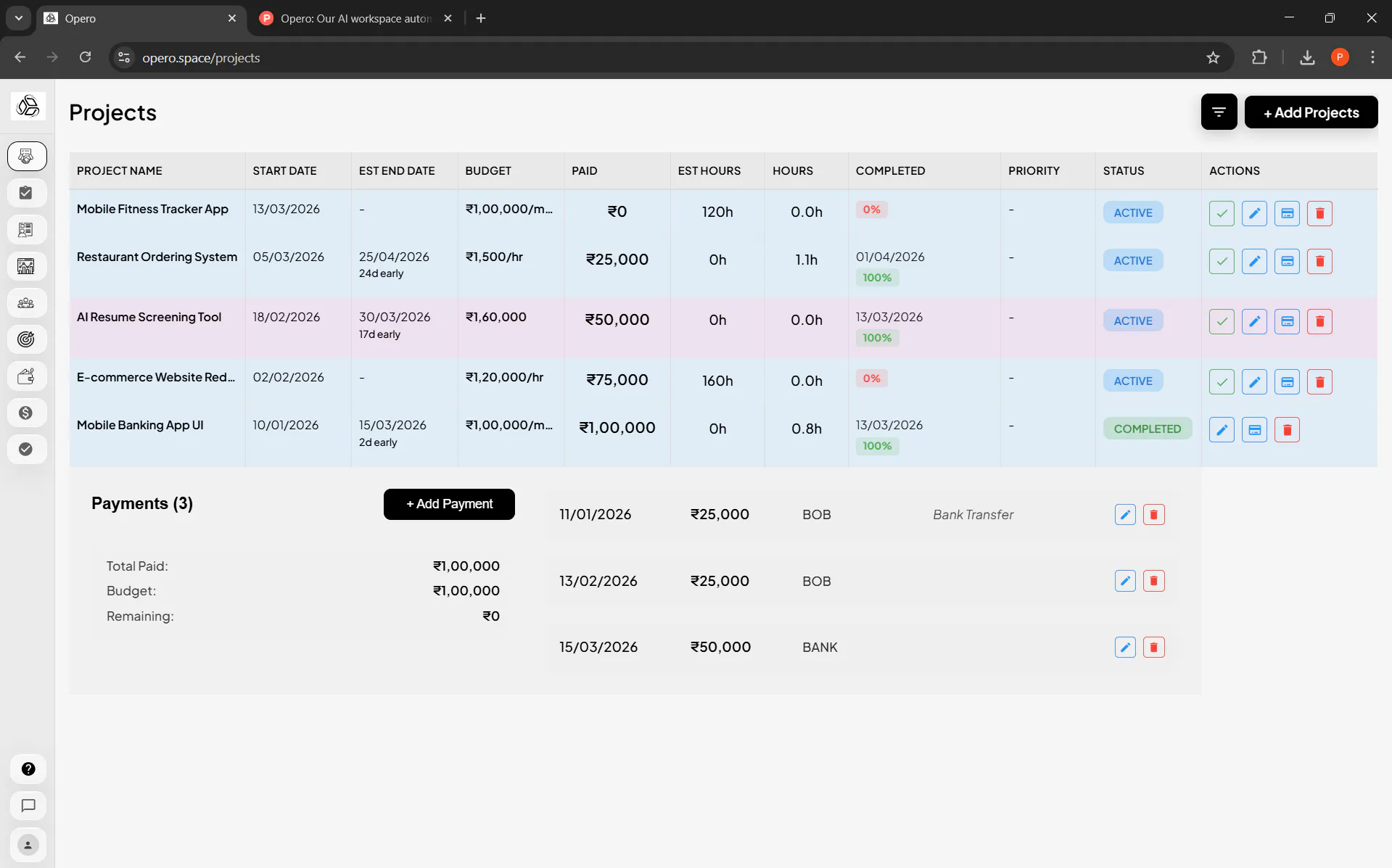Sort by the PROJECT NAME column header
The height and width of the screenshot is (868, 1392).
pyautogui.click(x=120, y=171)
